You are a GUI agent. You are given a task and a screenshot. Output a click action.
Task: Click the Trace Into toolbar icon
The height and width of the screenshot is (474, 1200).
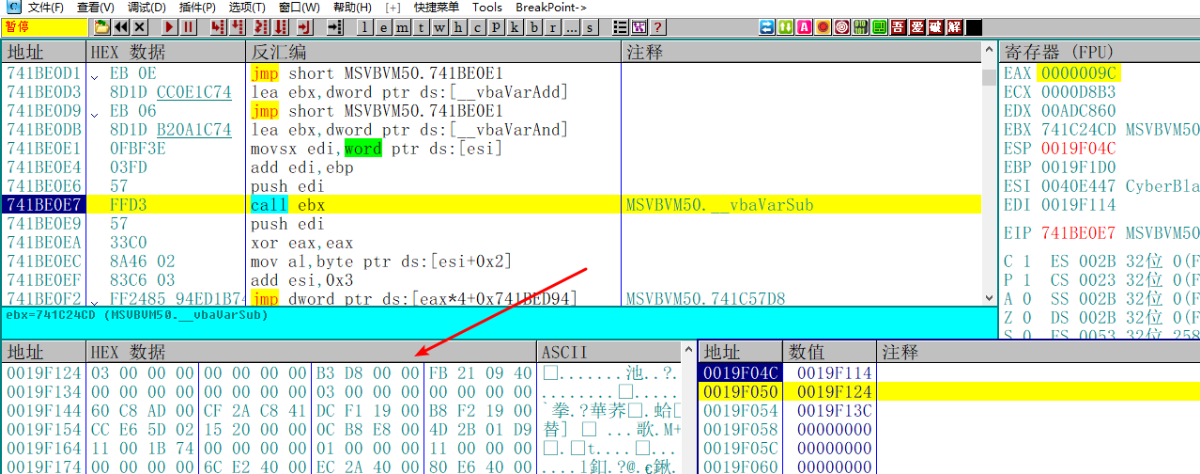tap(261, 26)
